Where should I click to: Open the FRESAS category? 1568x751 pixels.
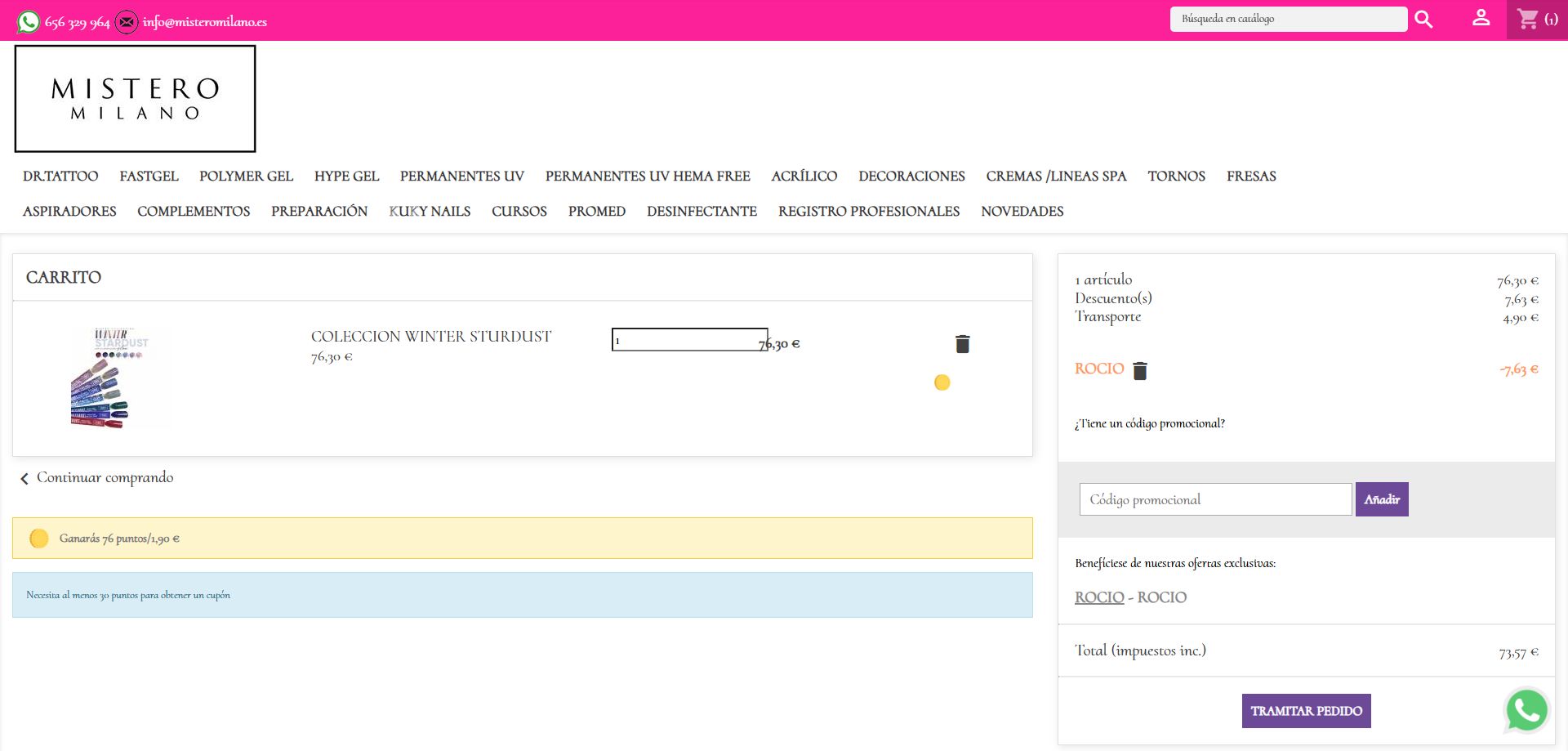coord(1251,177)
